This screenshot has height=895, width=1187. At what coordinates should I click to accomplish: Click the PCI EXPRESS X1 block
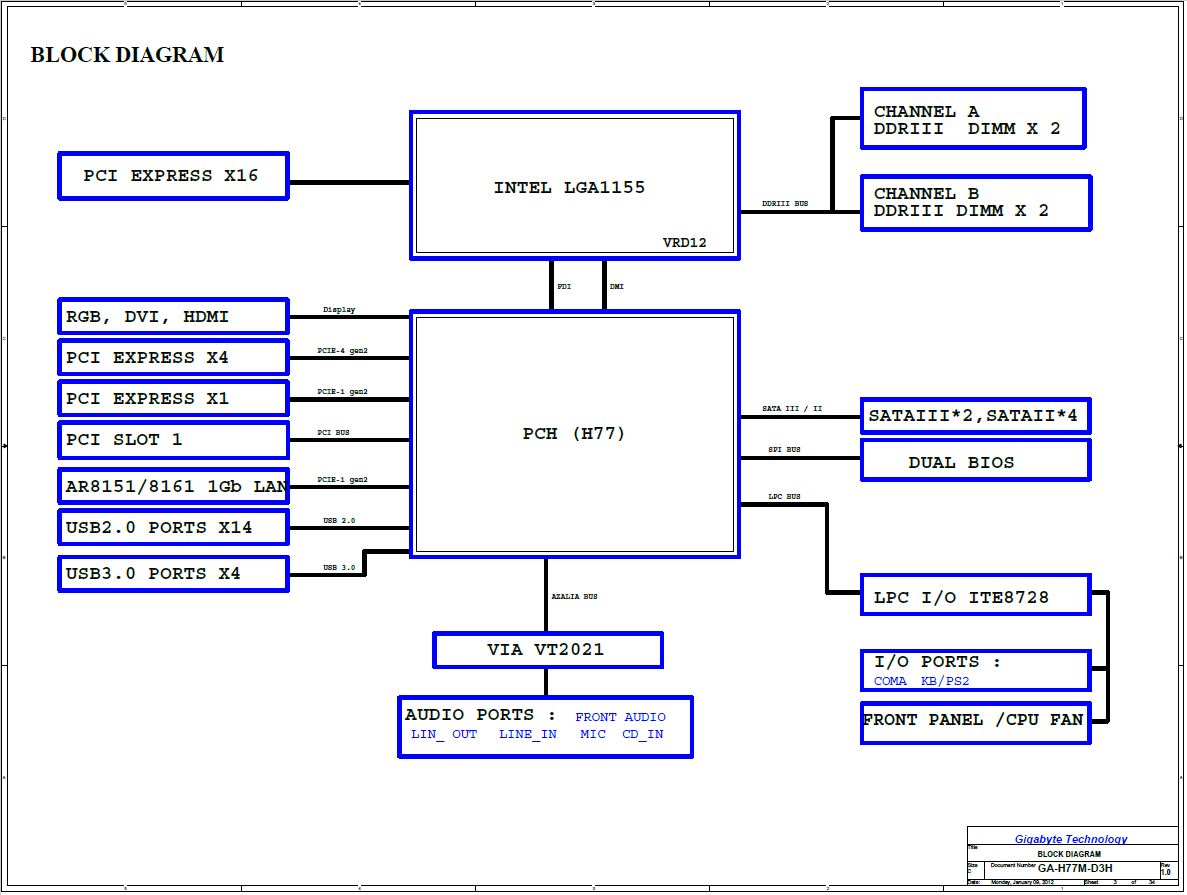pos(173,399)
